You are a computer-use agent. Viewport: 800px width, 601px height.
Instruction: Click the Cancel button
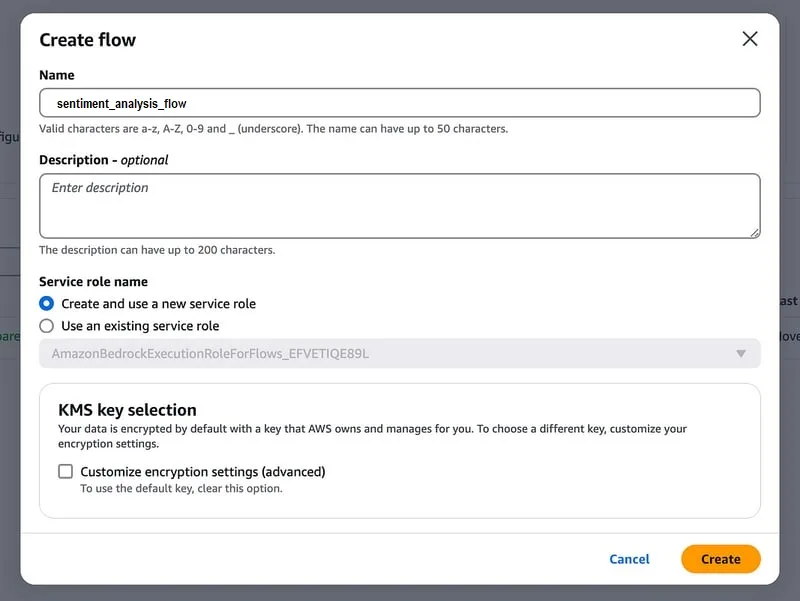629,559
